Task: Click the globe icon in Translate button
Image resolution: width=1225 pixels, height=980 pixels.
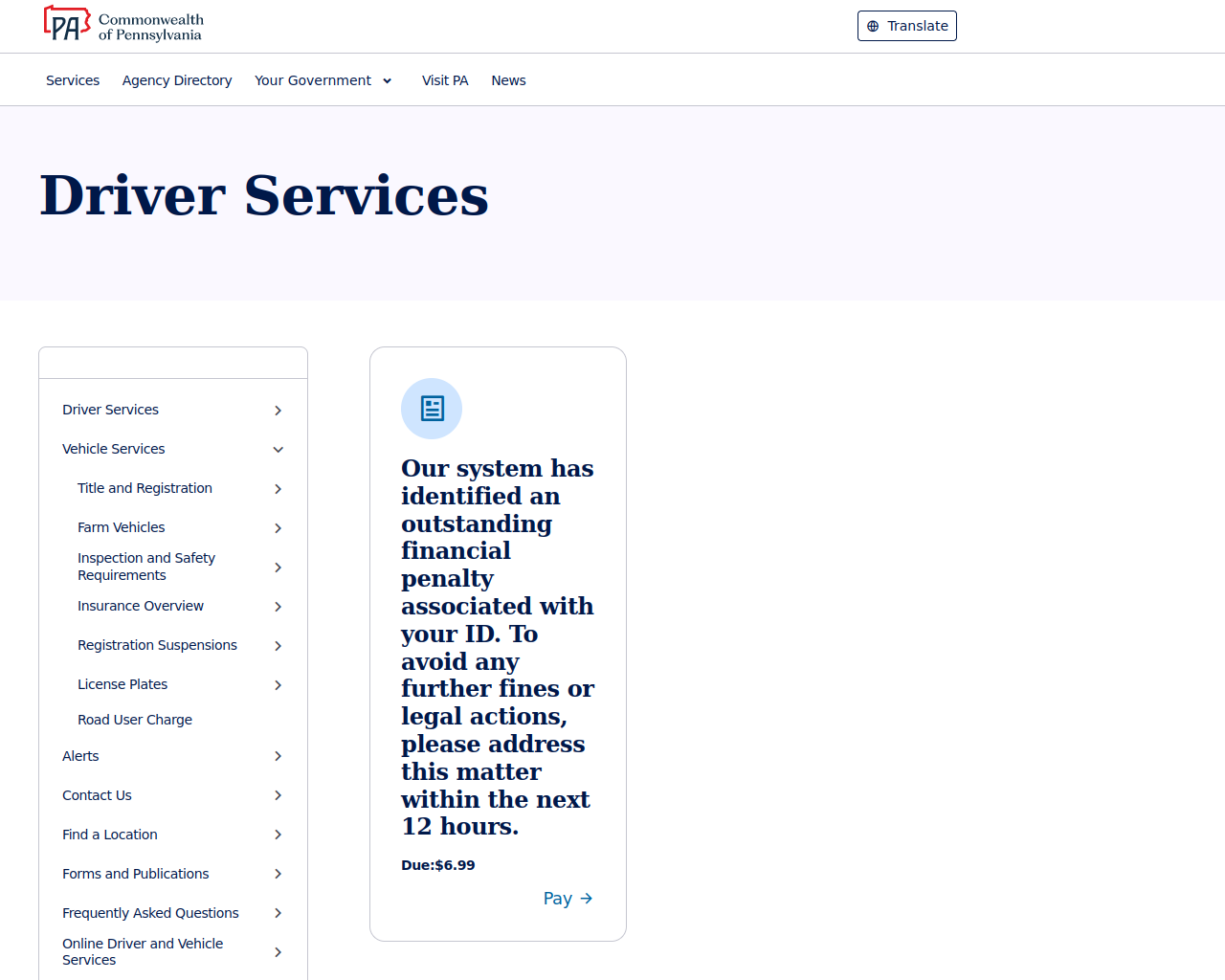Action: click(x=873, y=26)
